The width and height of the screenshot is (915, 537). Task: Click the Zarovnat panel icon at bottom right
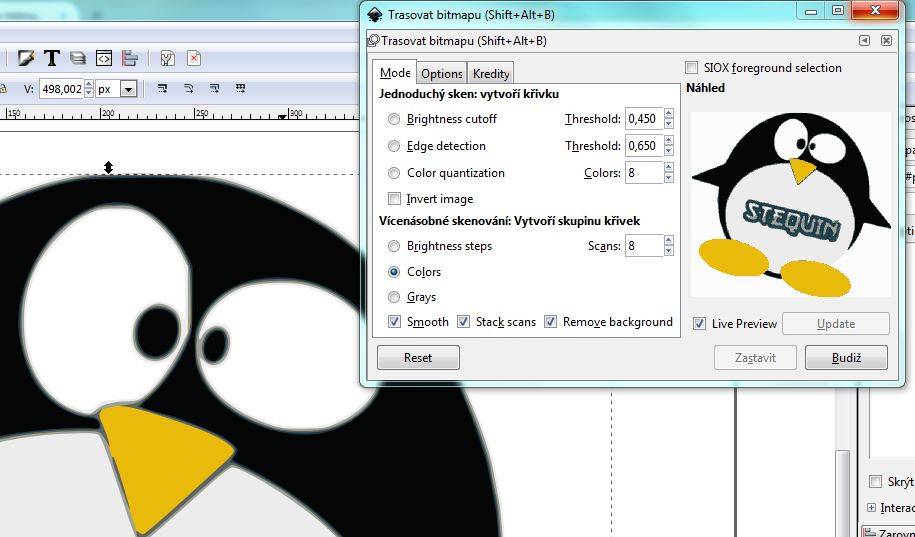pyautogui.click(x=870, y=532)
